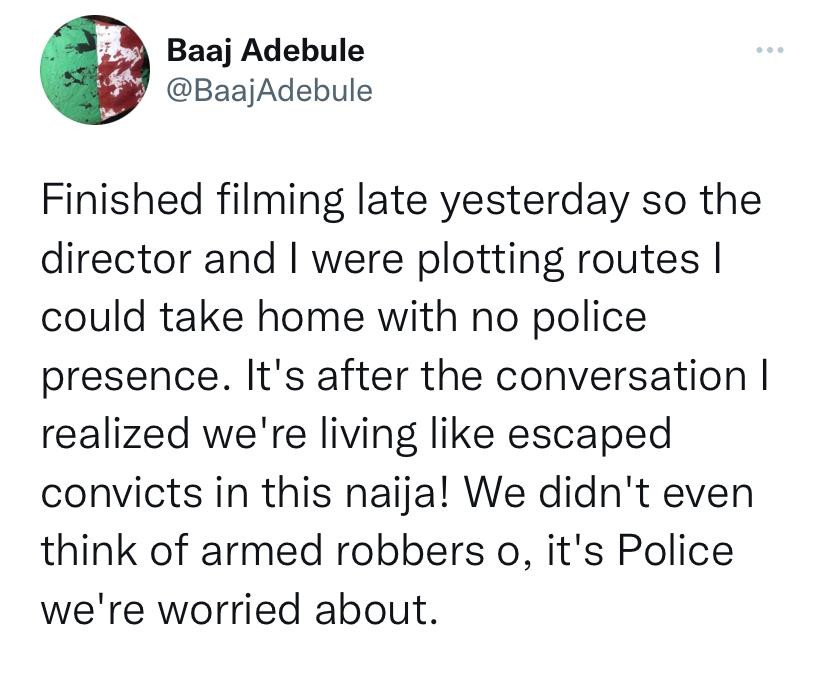Click the word "conversation" in the tweet
Screen dimensions: 828x693
tap(621, 376)
